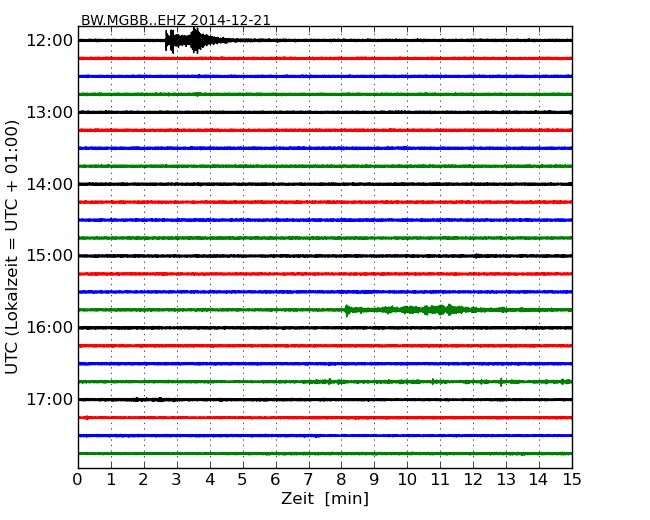Select the 14:00 time label
650x520 pixels.
tap(49, 184)
